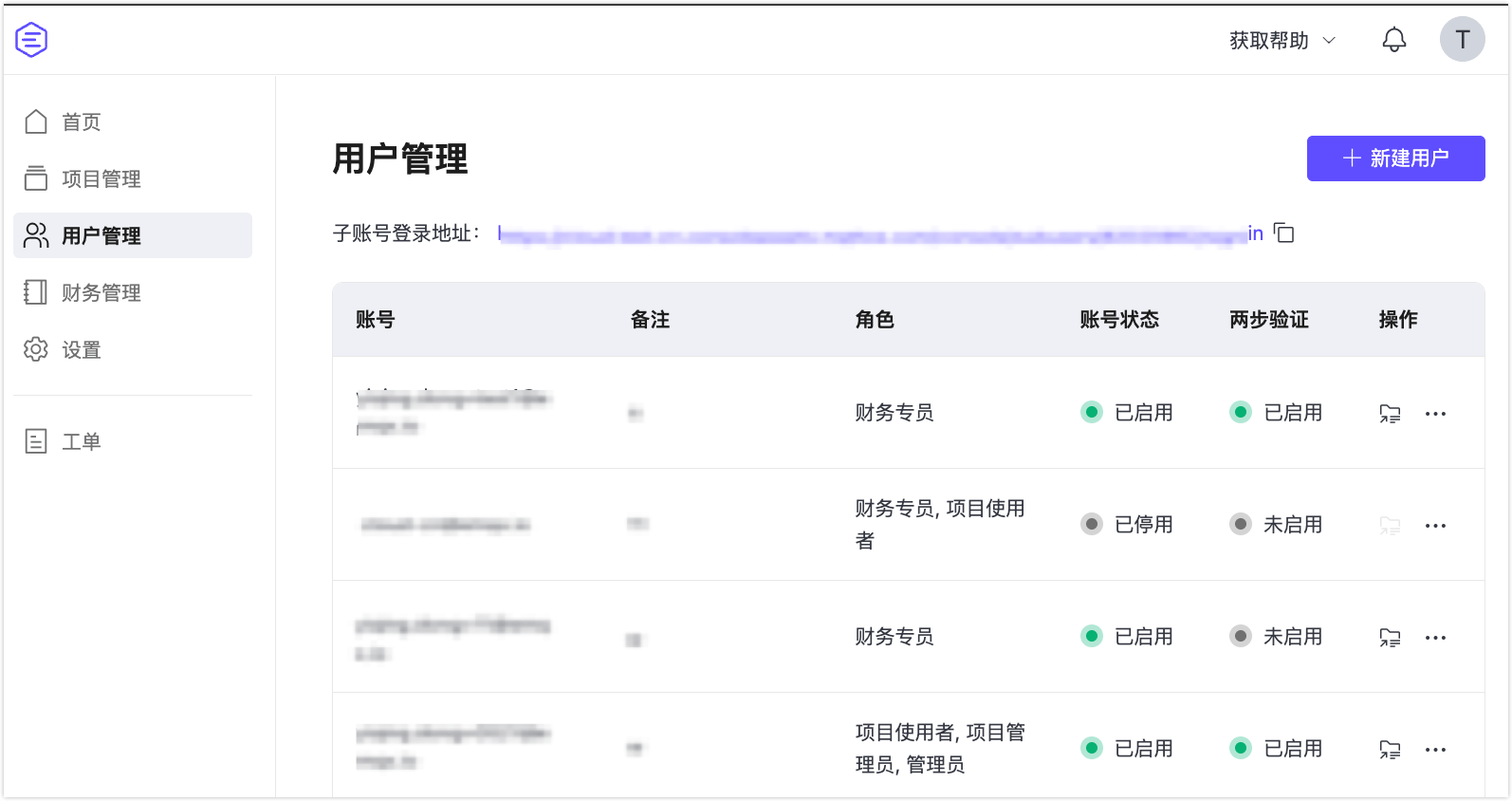
Task: Go to 首页 in sidebar
Action: point(82,121)
